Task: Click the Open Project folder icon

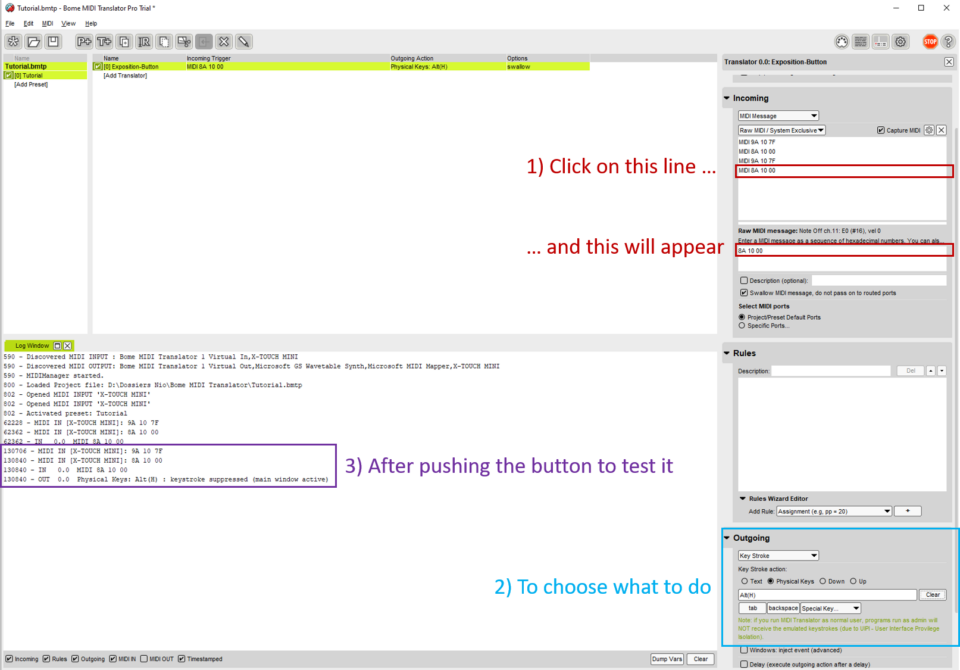Action: [x=34, y=42]
